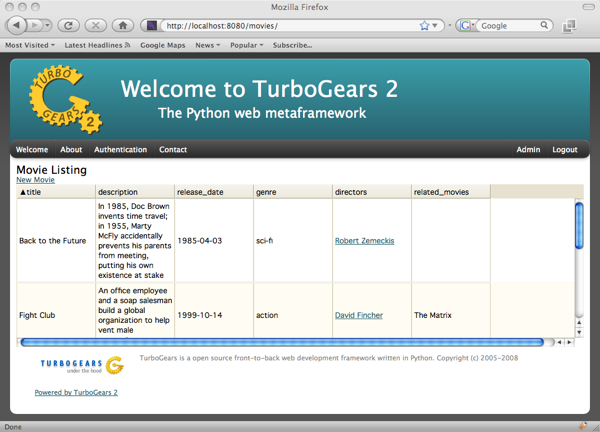Expand the Popular bookmarks folder
Viewport: 600px width, 432px height.
pos(246,45)
